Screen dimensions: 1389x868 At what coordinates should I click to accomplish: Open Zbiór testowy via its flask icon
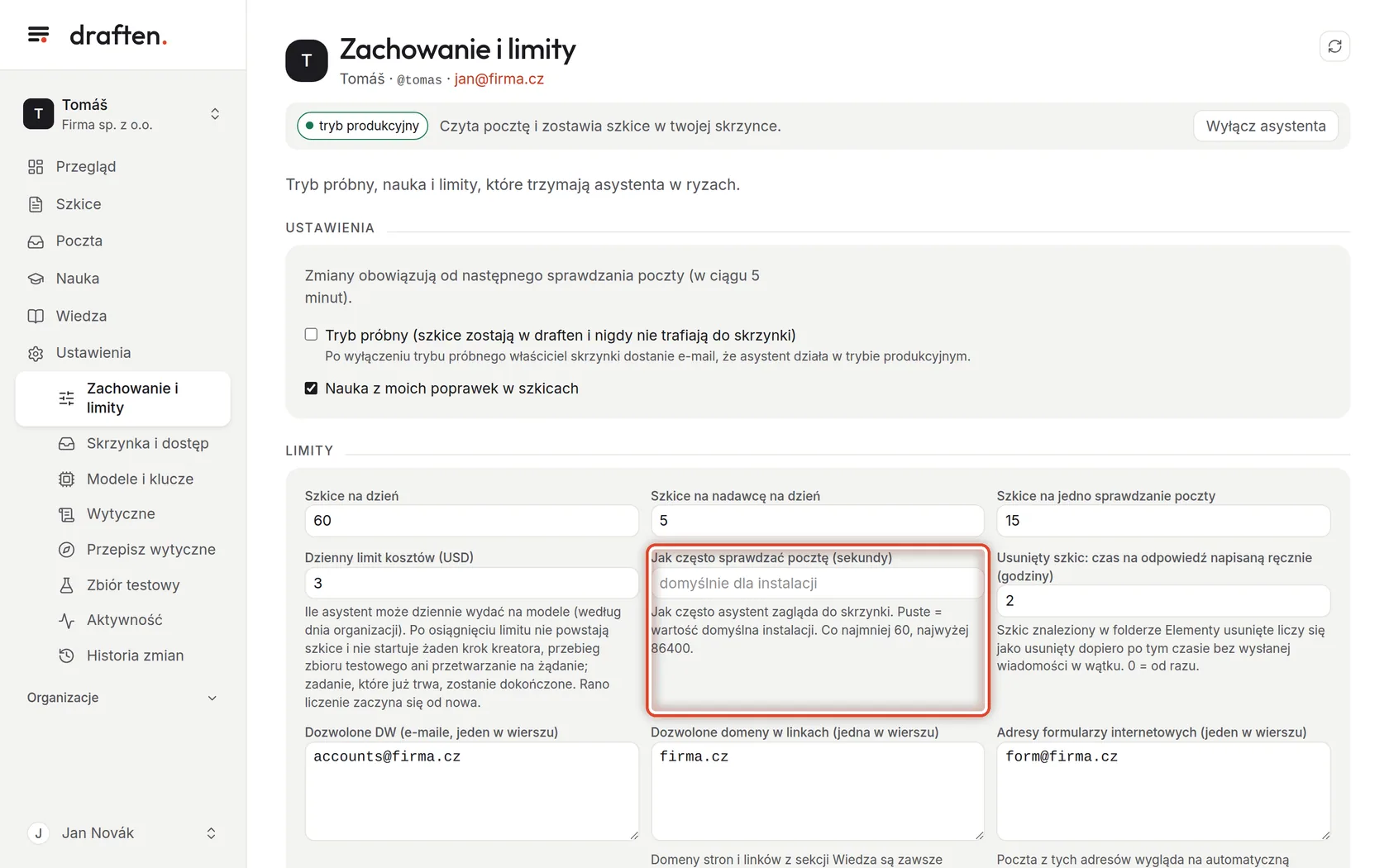tap(66, 585)
